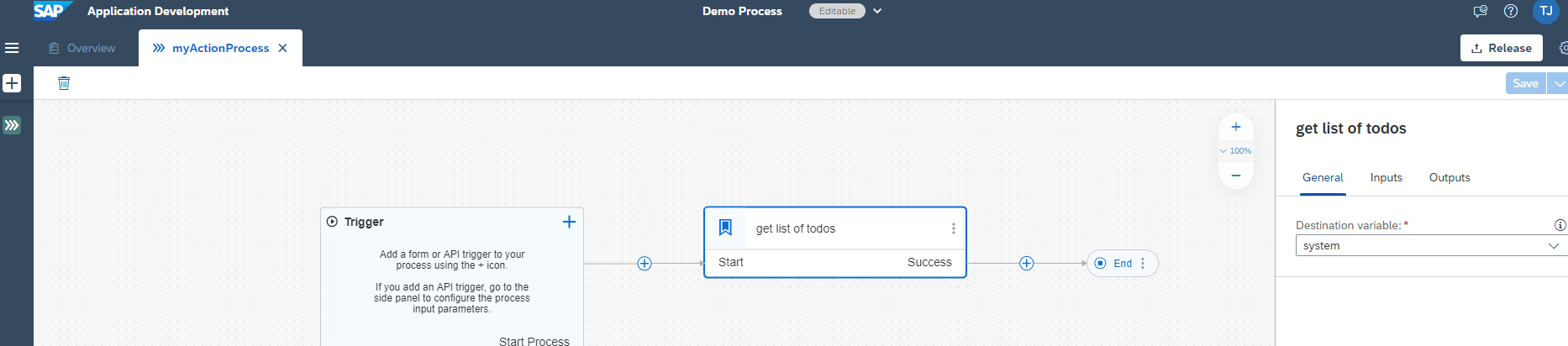
Task: Expand the Save button arrow options
Action: (x=1559, y=83)
